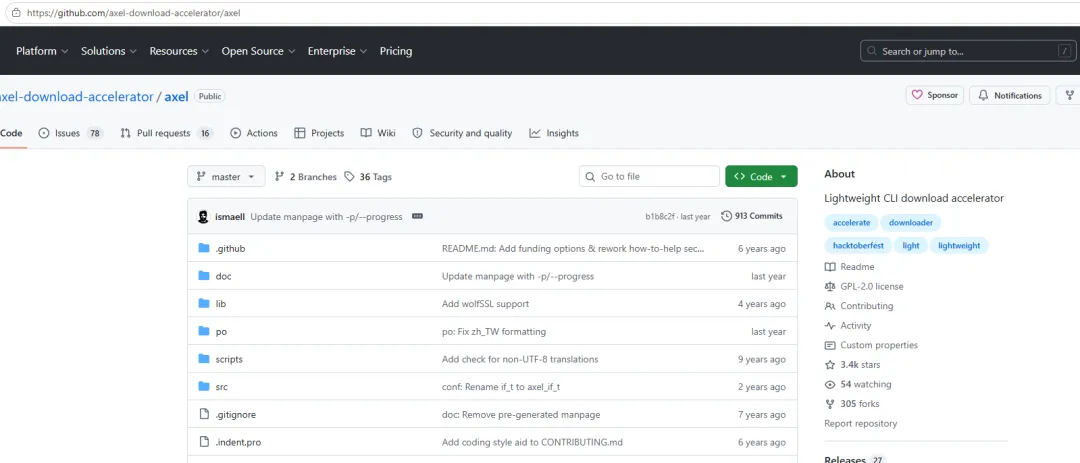Open the GPL-2.0 license link

tap(864, 286)
